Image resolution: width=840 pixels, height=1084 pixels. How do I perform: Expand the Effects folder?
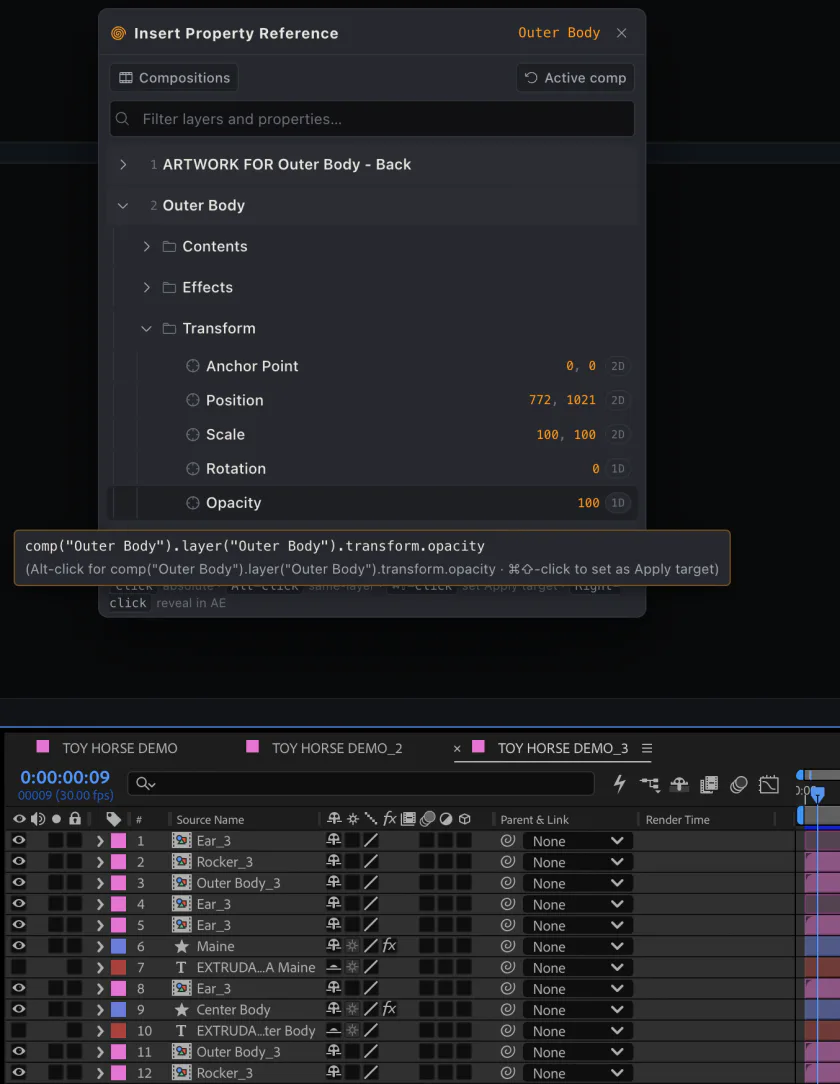(x=147, y=287)
